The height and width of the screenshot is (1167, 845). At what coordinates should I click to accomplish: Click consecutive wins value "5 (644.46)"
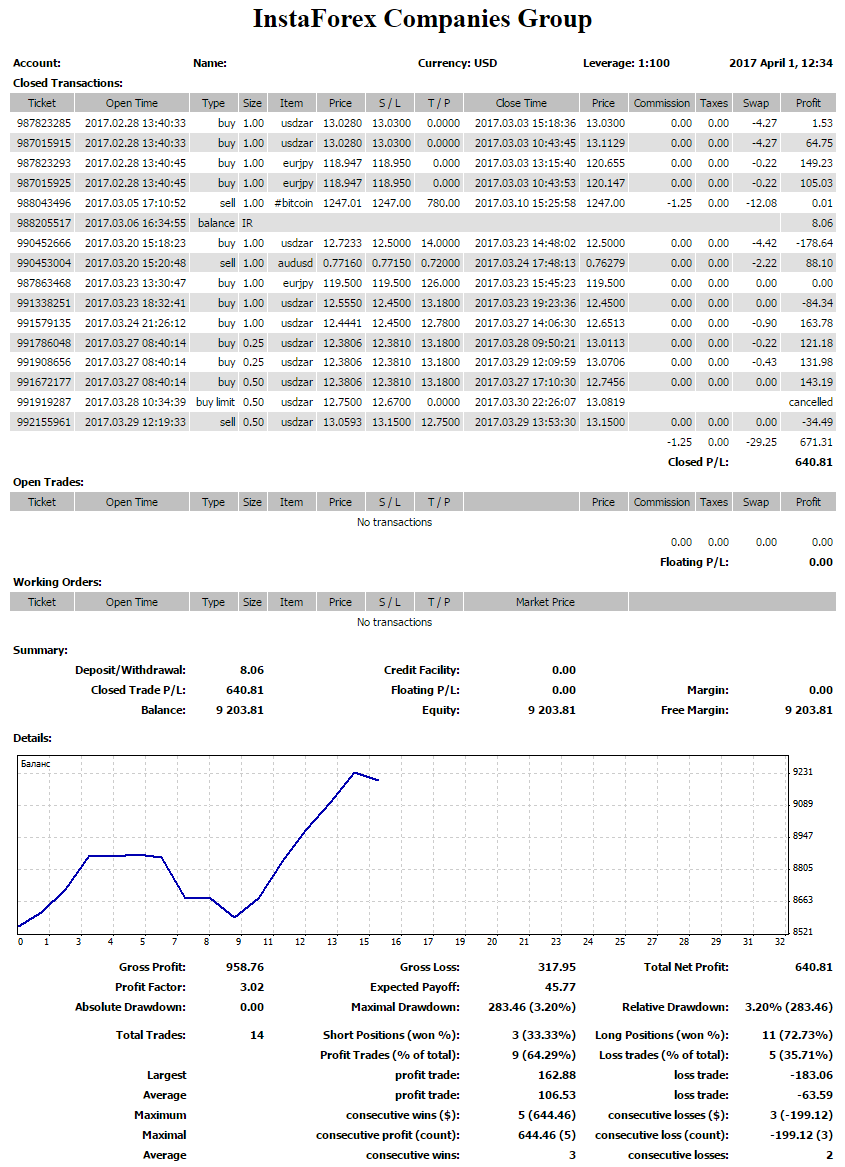(547, 1116)
